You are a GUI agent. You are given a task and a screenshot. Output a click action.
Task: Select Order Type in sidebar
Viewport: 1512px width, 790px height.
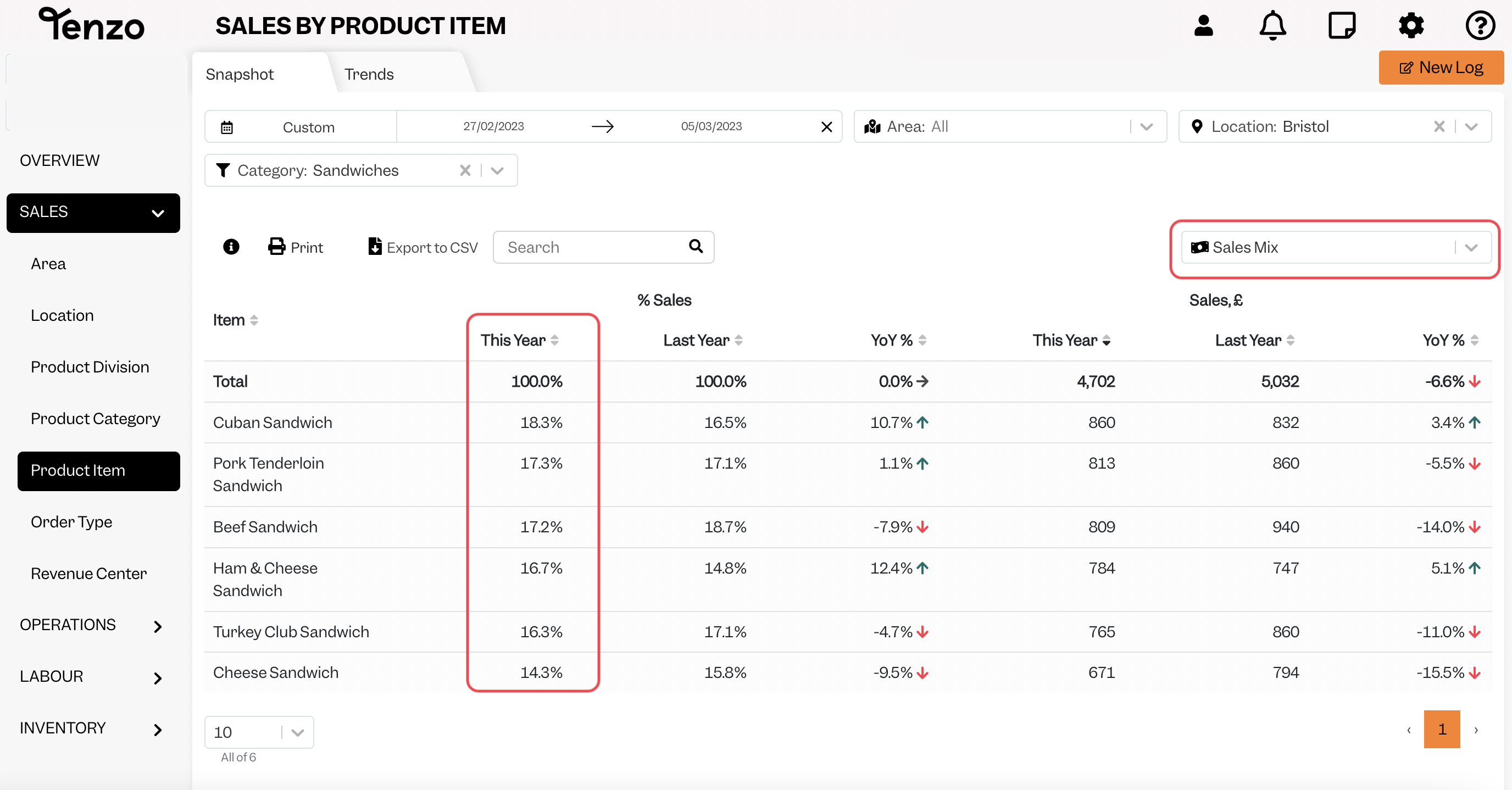71,522
